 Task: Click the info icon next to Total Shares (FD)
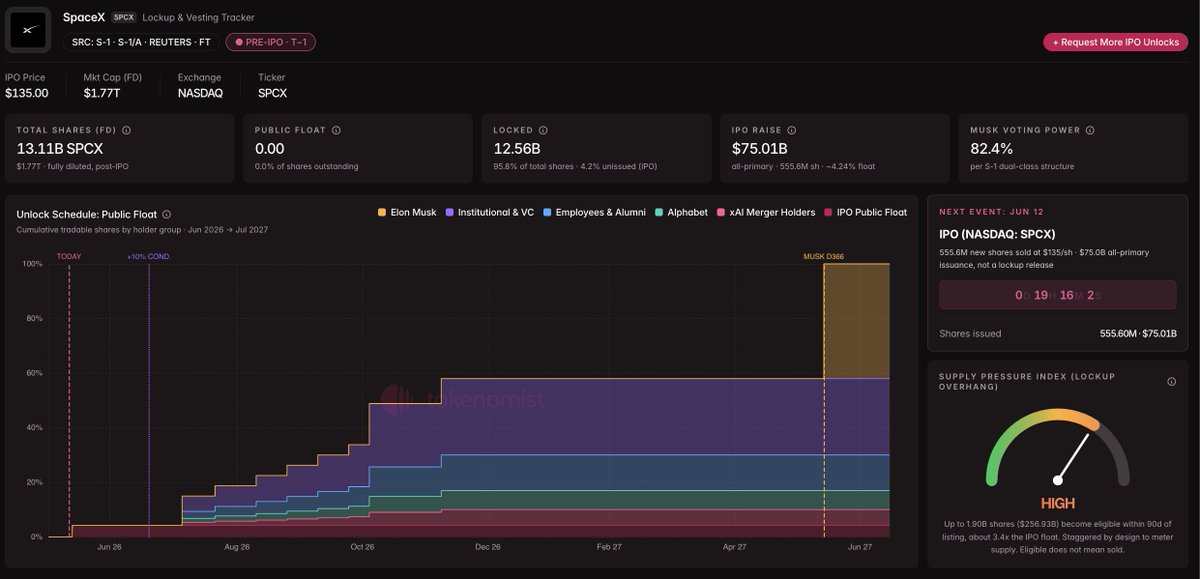(x=126, y=130)
